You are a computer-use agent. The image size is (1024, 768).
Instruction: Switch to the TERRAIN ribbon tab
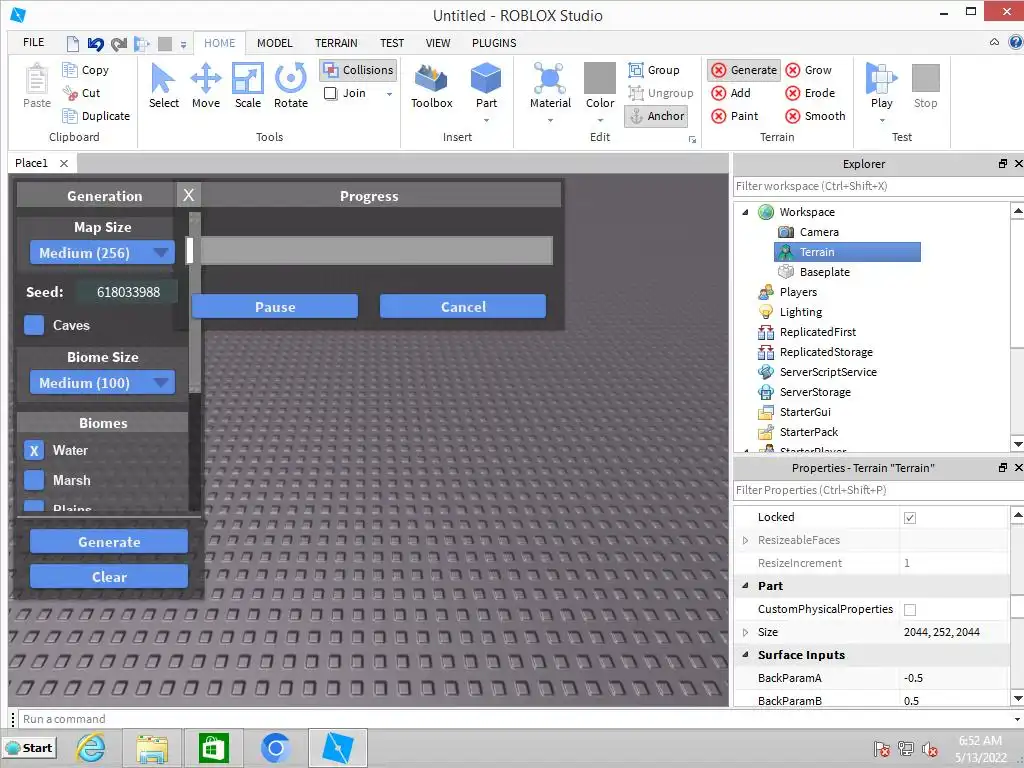[336, 43]
